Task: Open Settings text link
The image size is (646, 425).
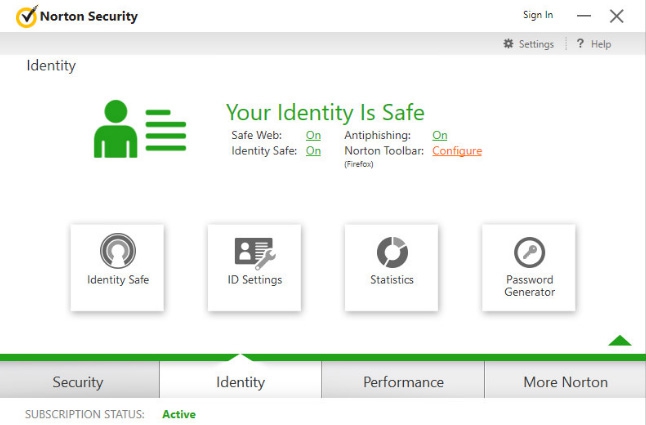Action: 536,44
